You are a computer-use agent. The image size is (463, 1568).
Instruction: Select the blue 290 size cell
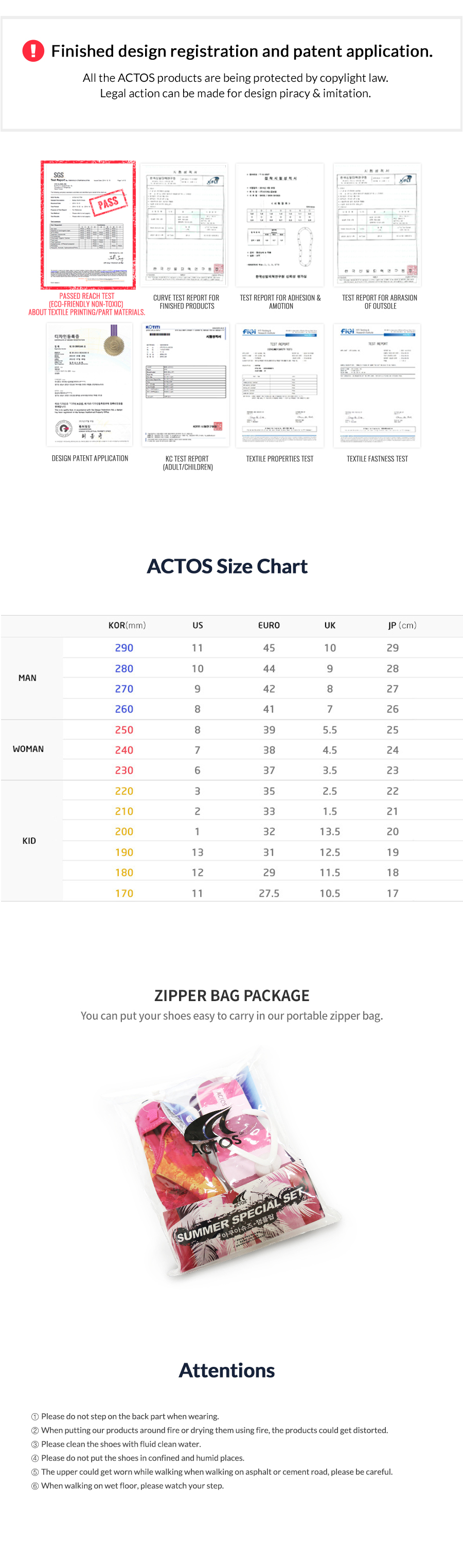tap(124, 648)
